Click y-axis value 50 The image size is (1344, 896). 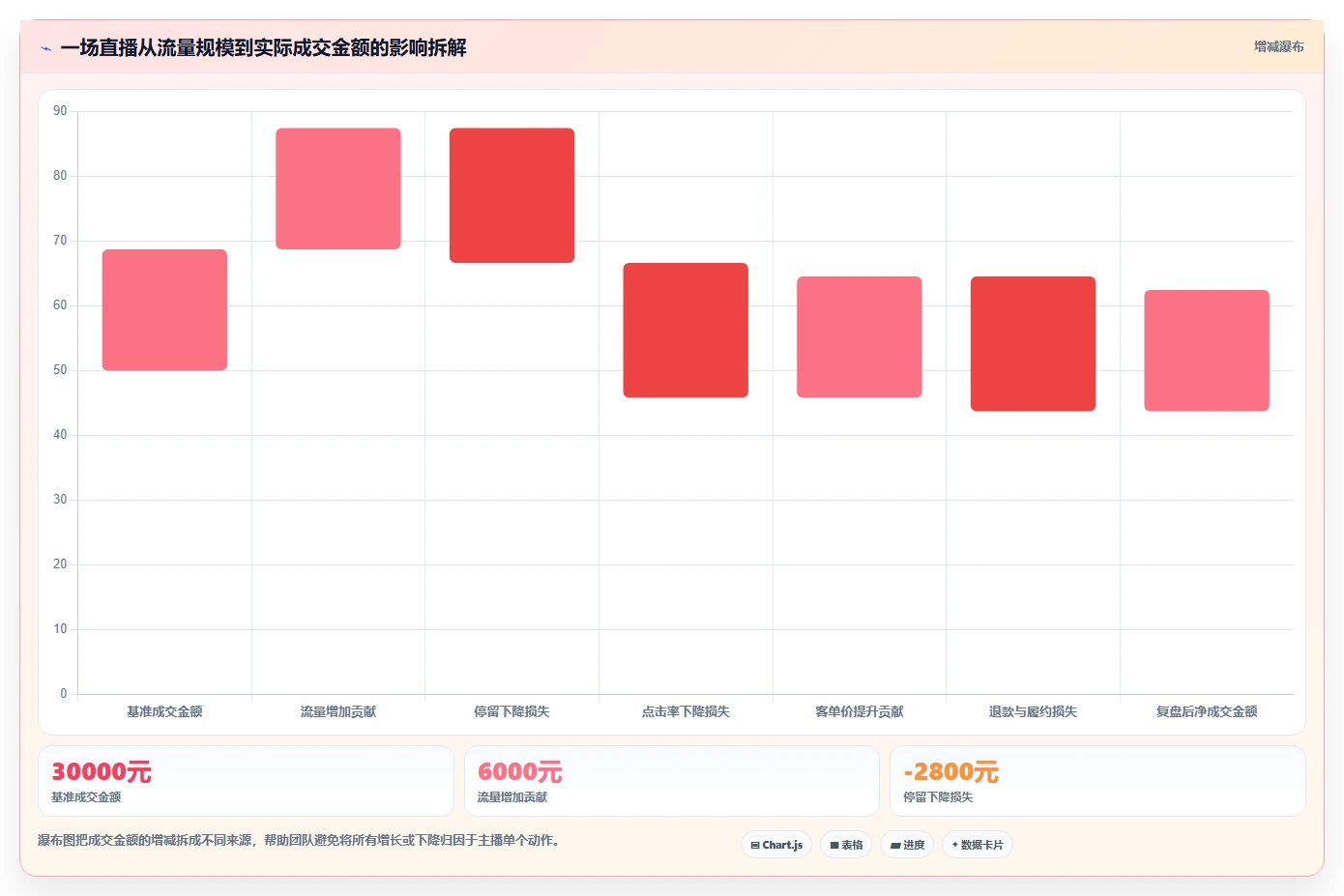click(x=60, y=370)
